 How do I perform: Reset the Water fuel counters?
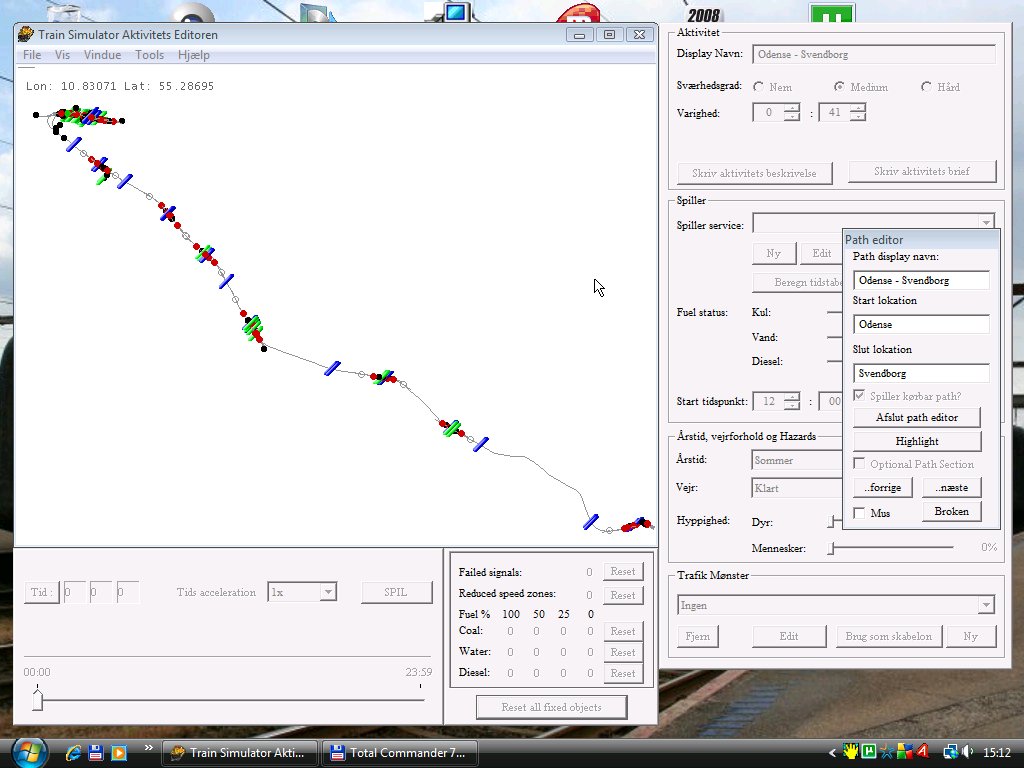click(x=623, y=652)
